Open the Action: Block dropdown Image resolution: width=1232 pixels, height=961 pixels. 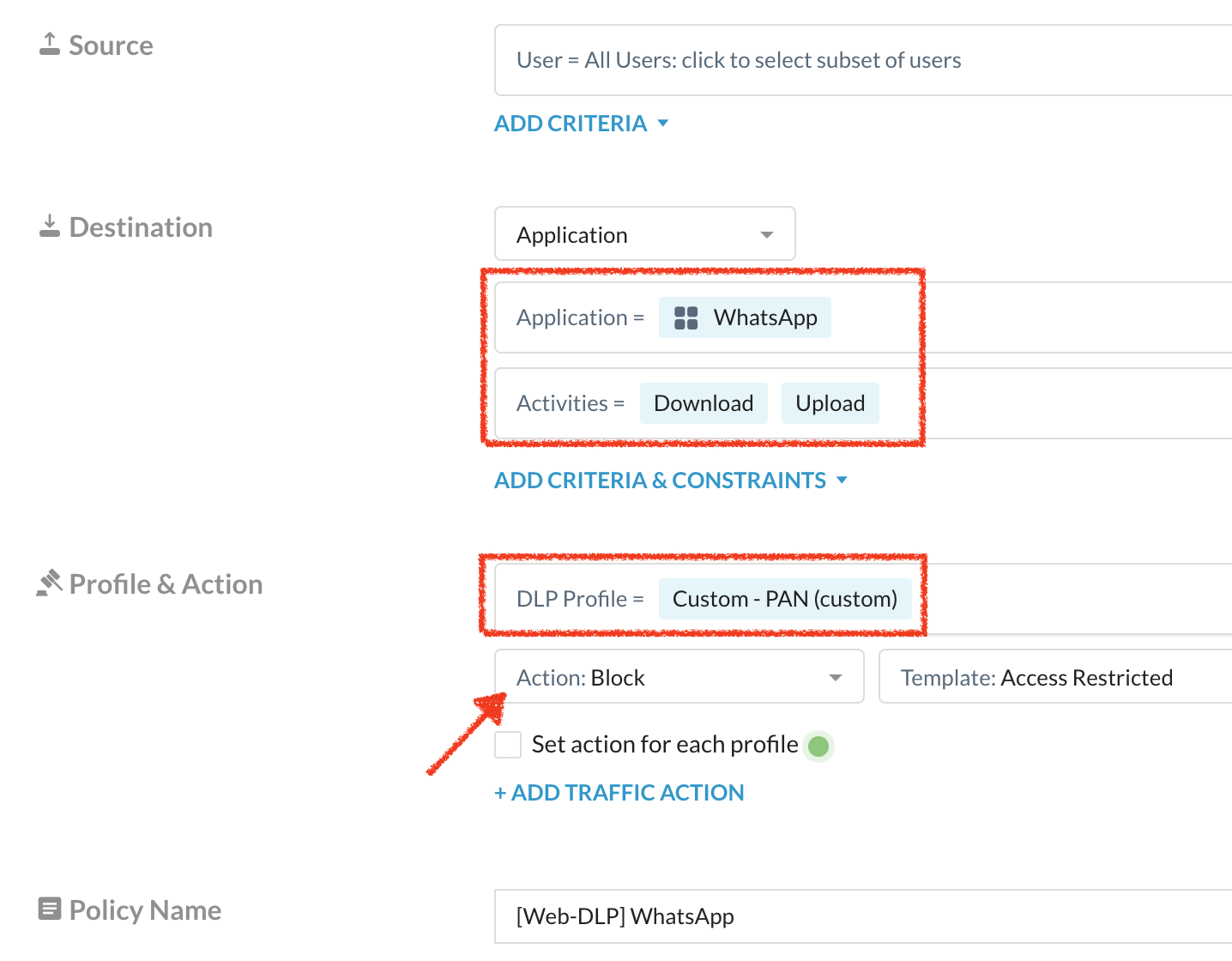coord(679,677)
